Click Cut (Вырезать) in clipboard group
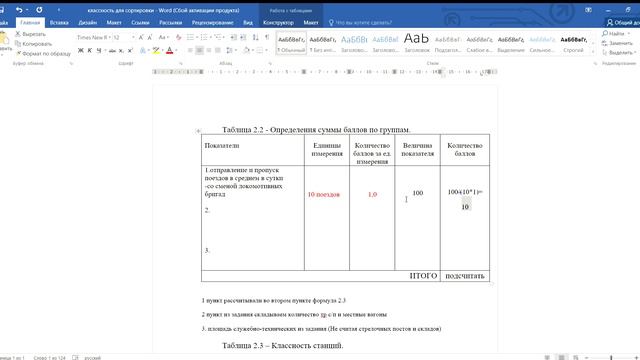 click(30, 34)
